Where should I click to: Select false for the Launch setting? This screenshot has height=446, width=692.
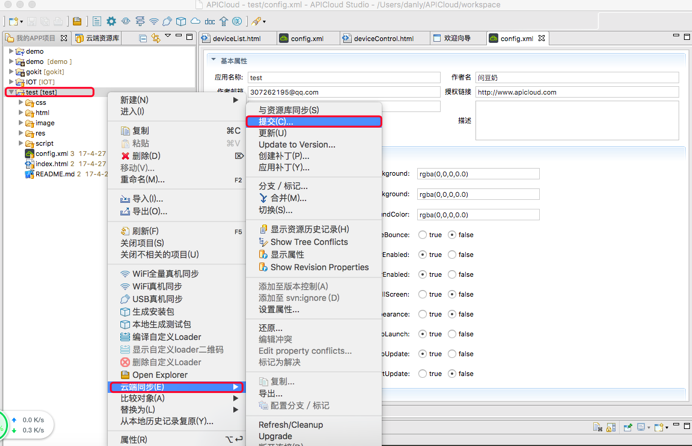(453, 334)
